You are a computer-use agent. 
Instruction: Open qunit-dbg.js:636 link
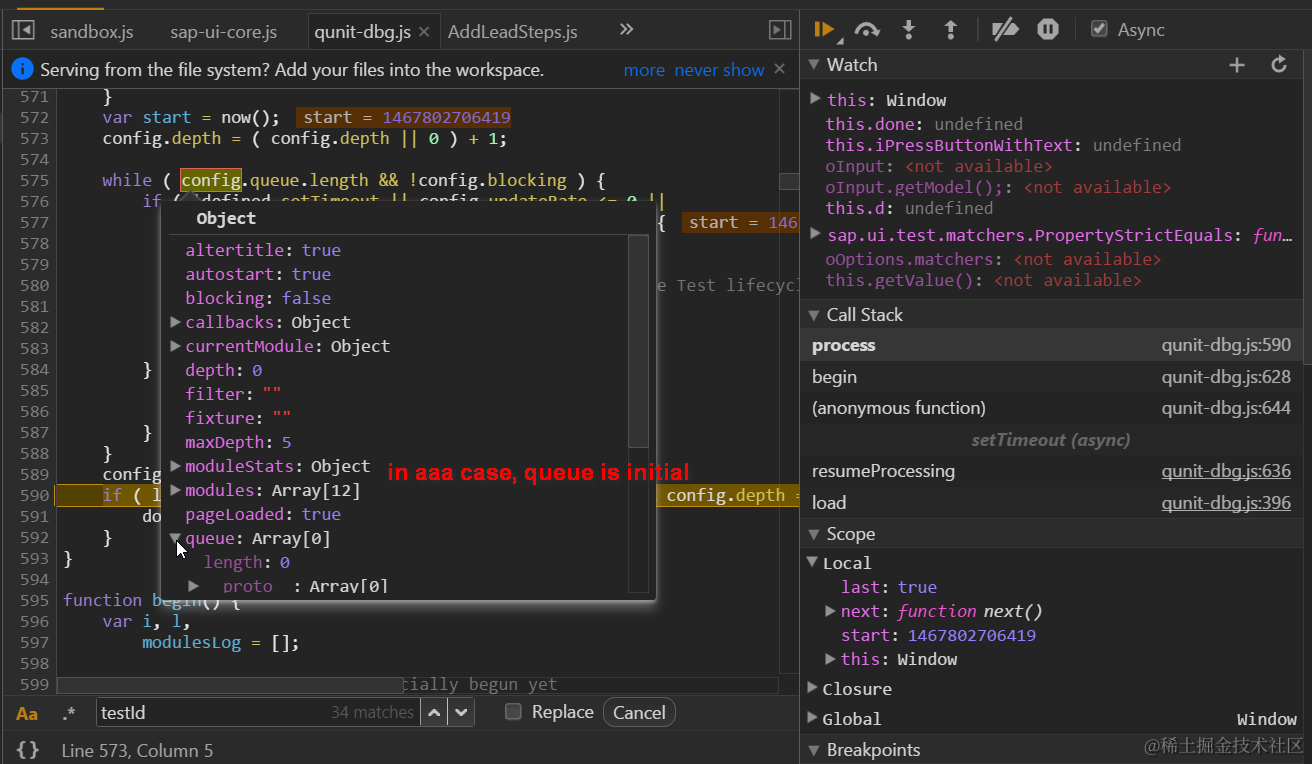tap(1226, 471)
